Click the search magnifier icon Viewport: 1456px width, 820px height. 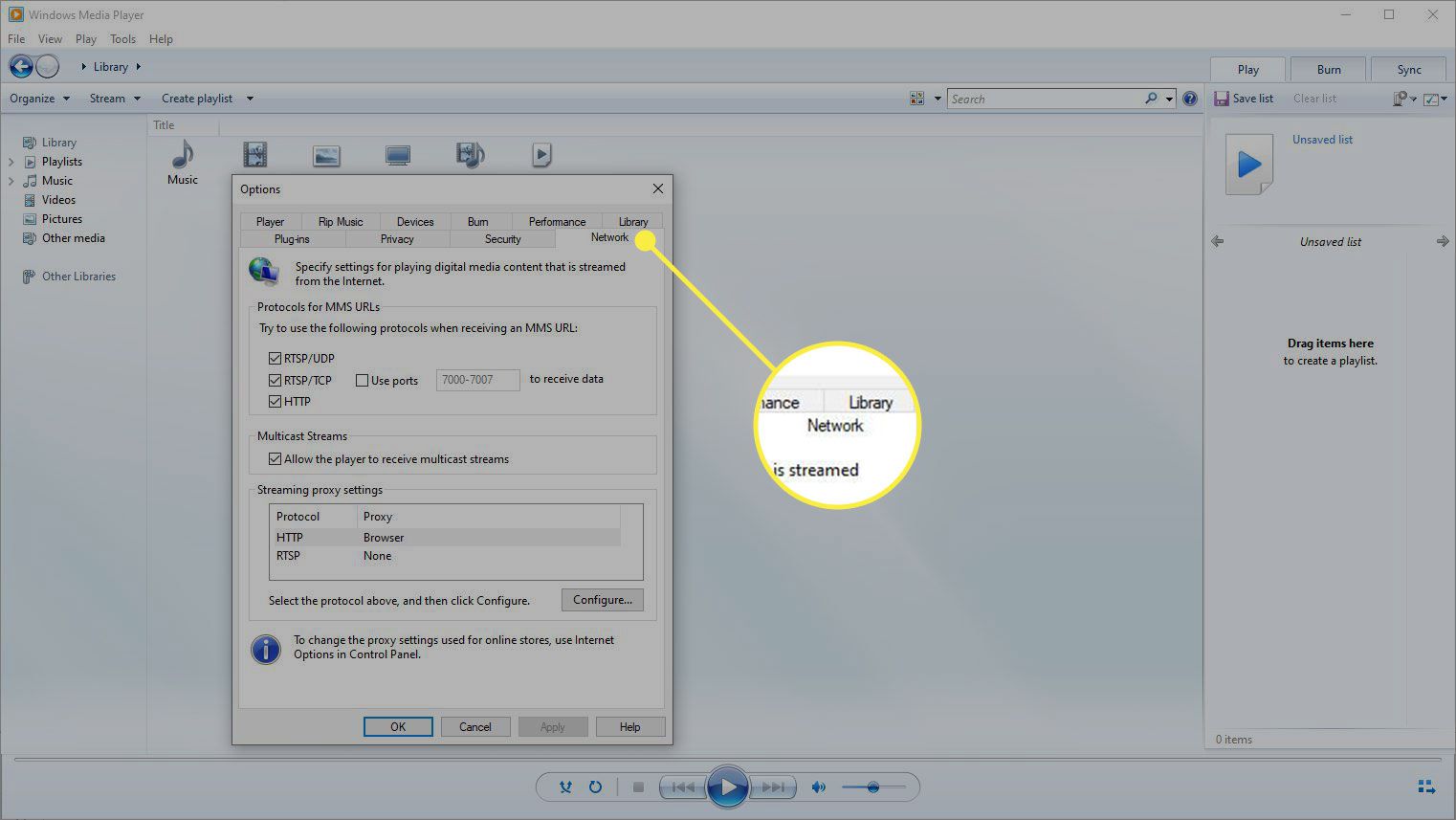pyautogui.click(x=1151, y=99)
